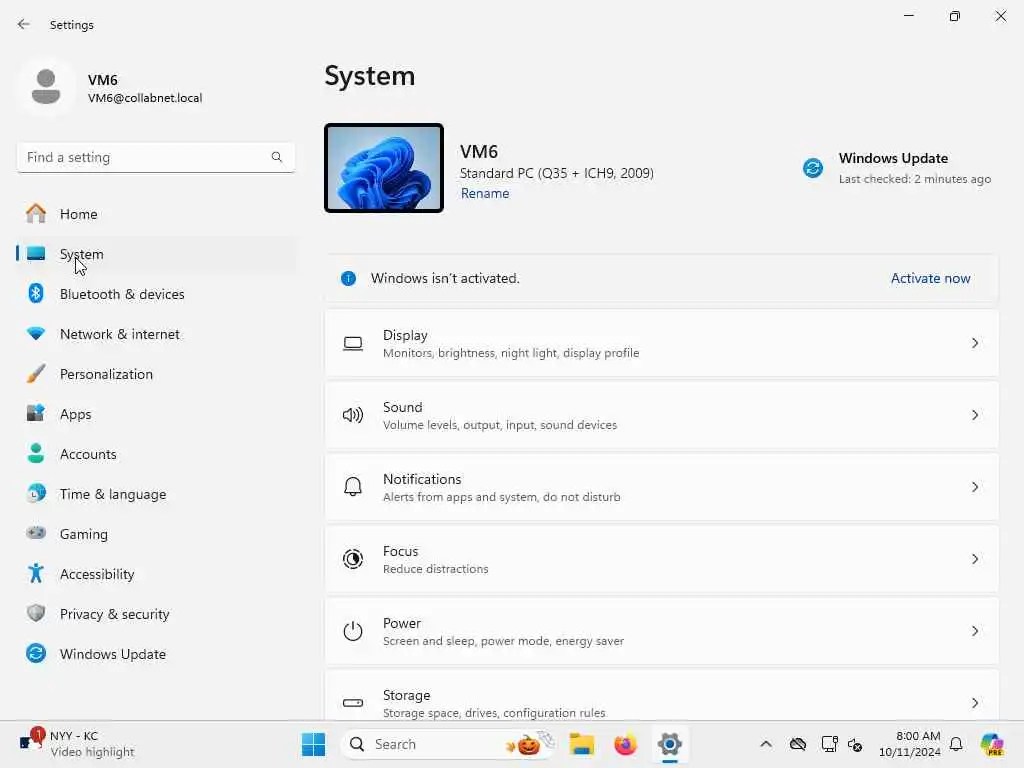Screen dimensions: 1024x768
Task: Click Activate now link
Action: [x=931, y=278]
